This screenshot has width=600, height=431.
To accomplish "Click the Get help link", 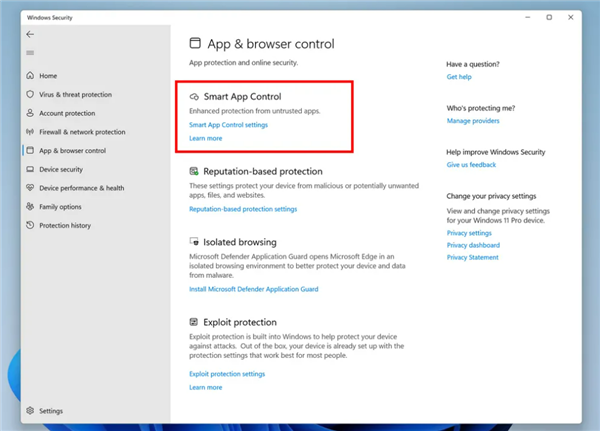I will (x=459, y=77).
